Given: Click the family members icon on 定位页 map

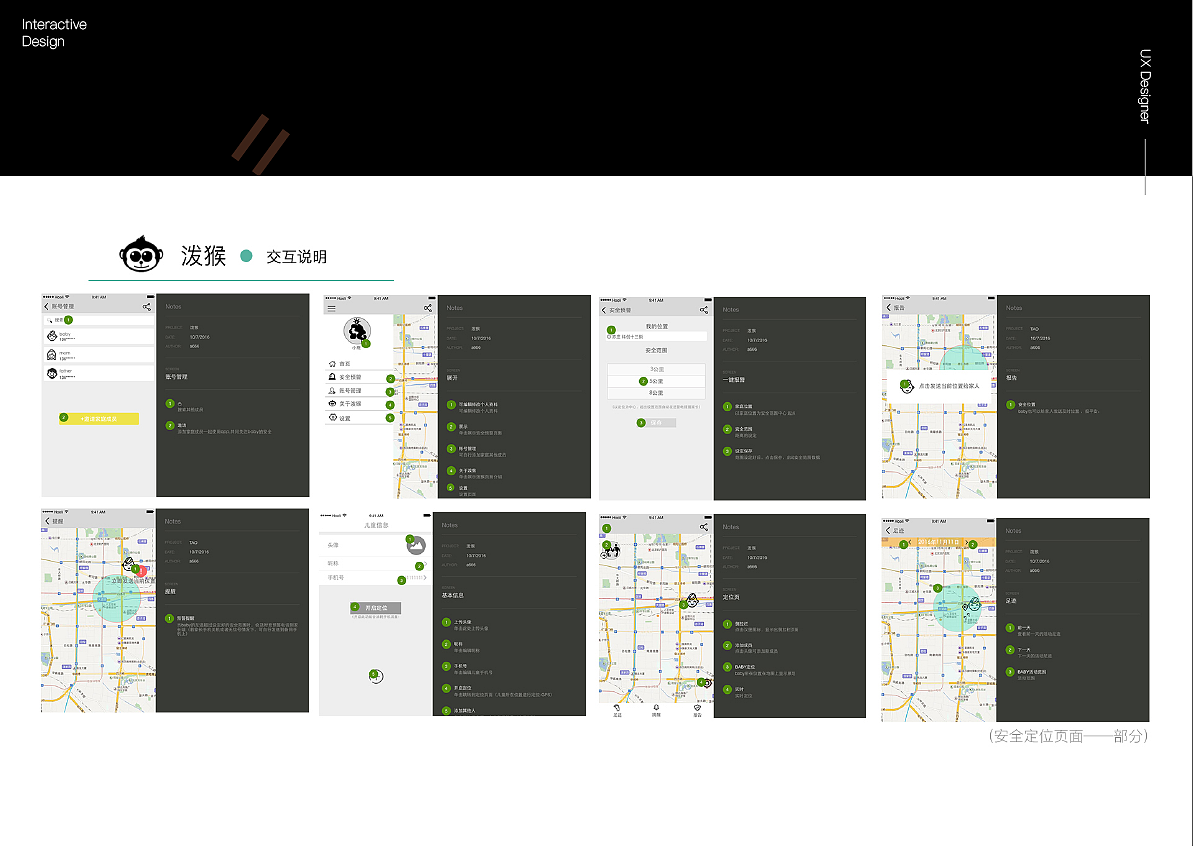Looking at the screenshot, I should pos(611,550).
